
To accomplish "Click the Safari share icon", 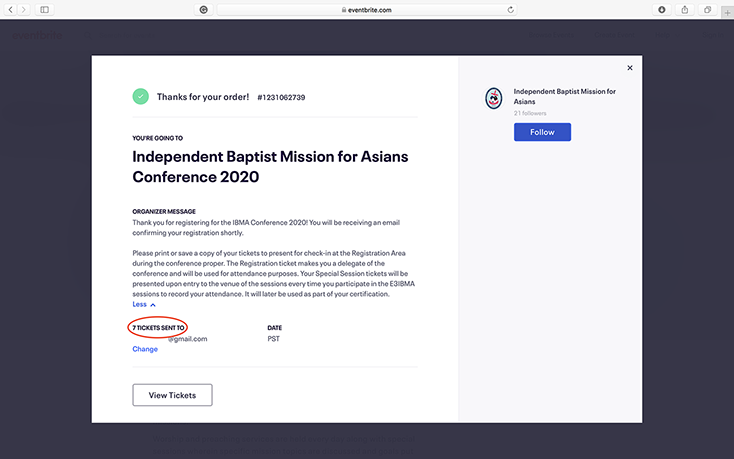I will click(684, 9).
